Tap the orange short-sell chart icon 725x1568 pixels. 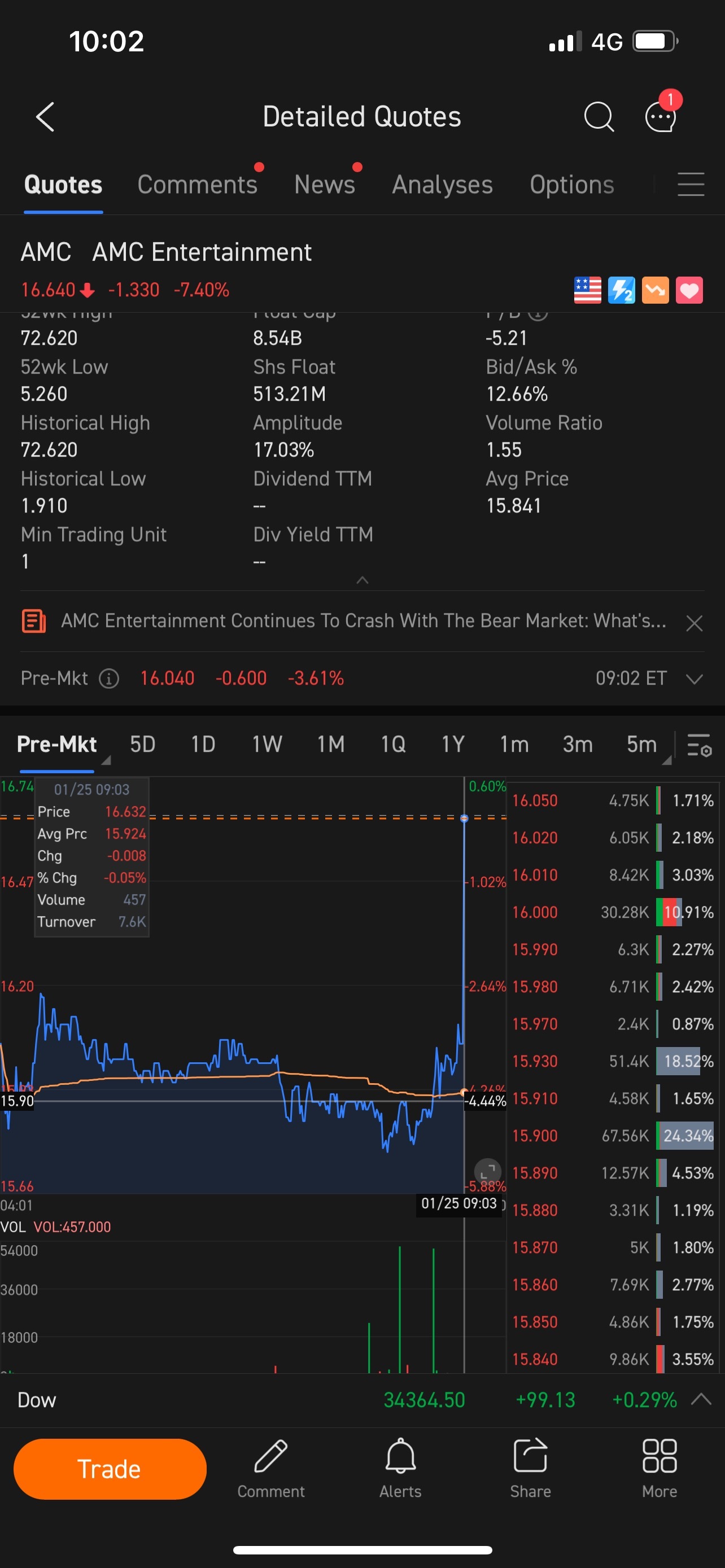(655, 290)
